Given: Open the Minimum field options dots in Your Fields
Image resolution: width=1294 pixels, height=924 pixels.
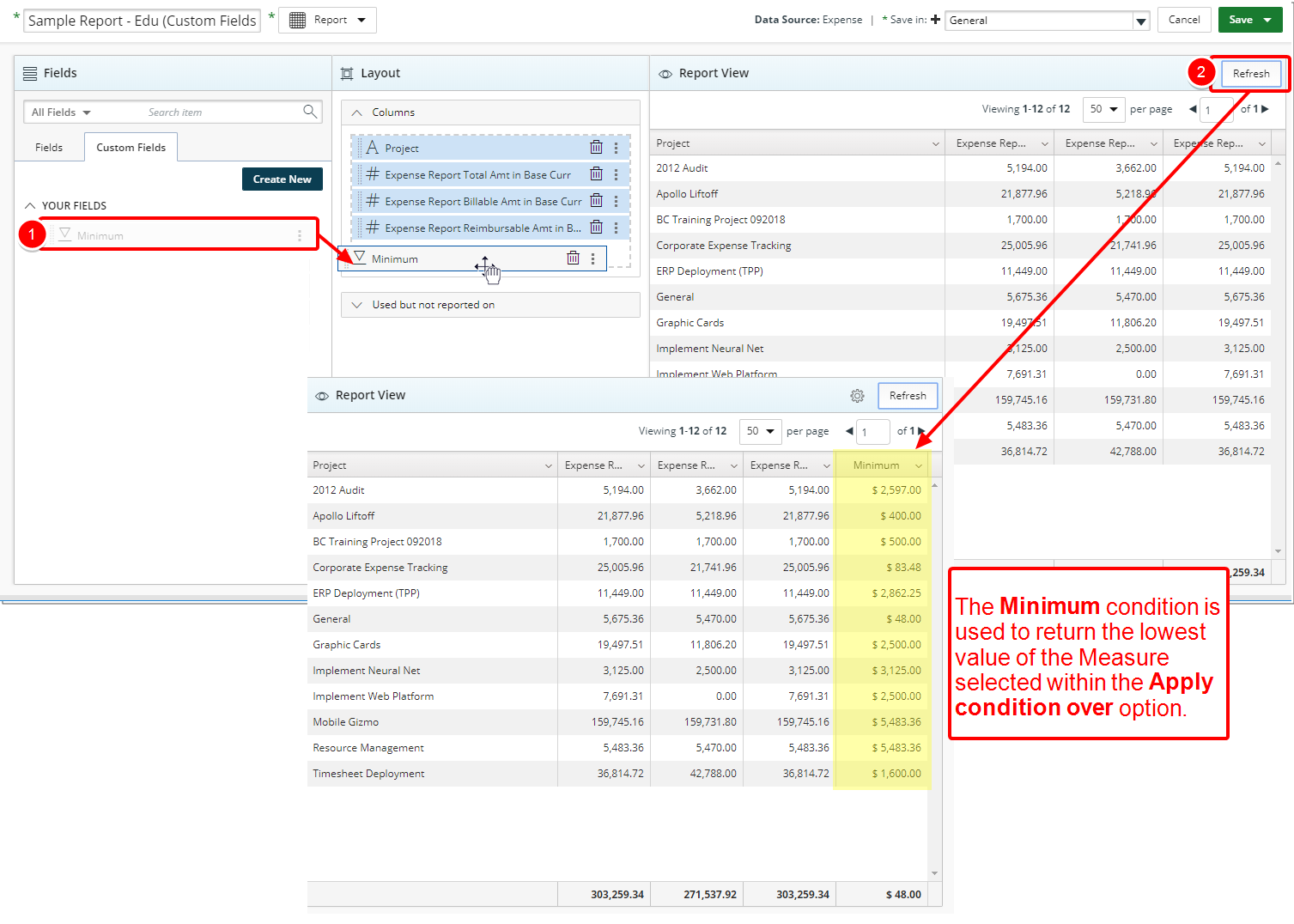Looking at the screenshot, I should [300, 235].
